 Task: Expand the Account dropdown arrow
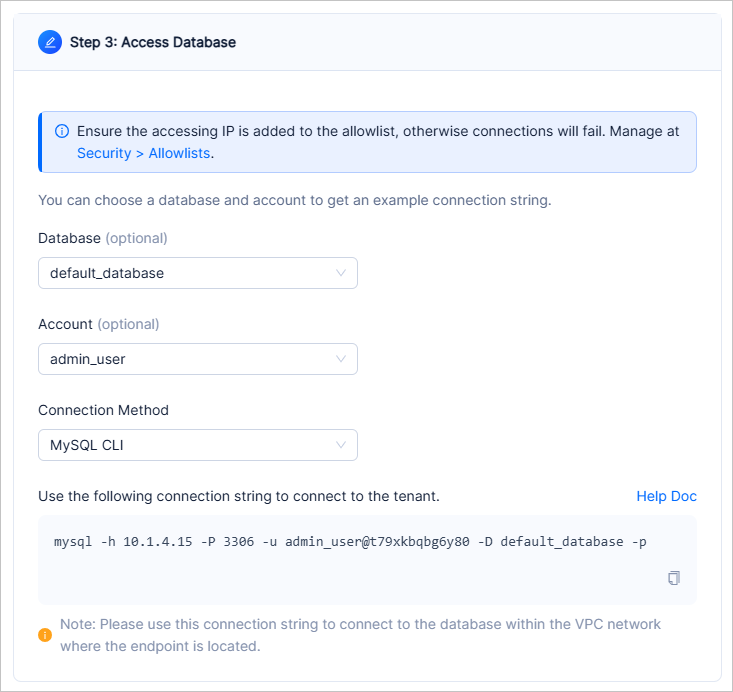(341, 359)
